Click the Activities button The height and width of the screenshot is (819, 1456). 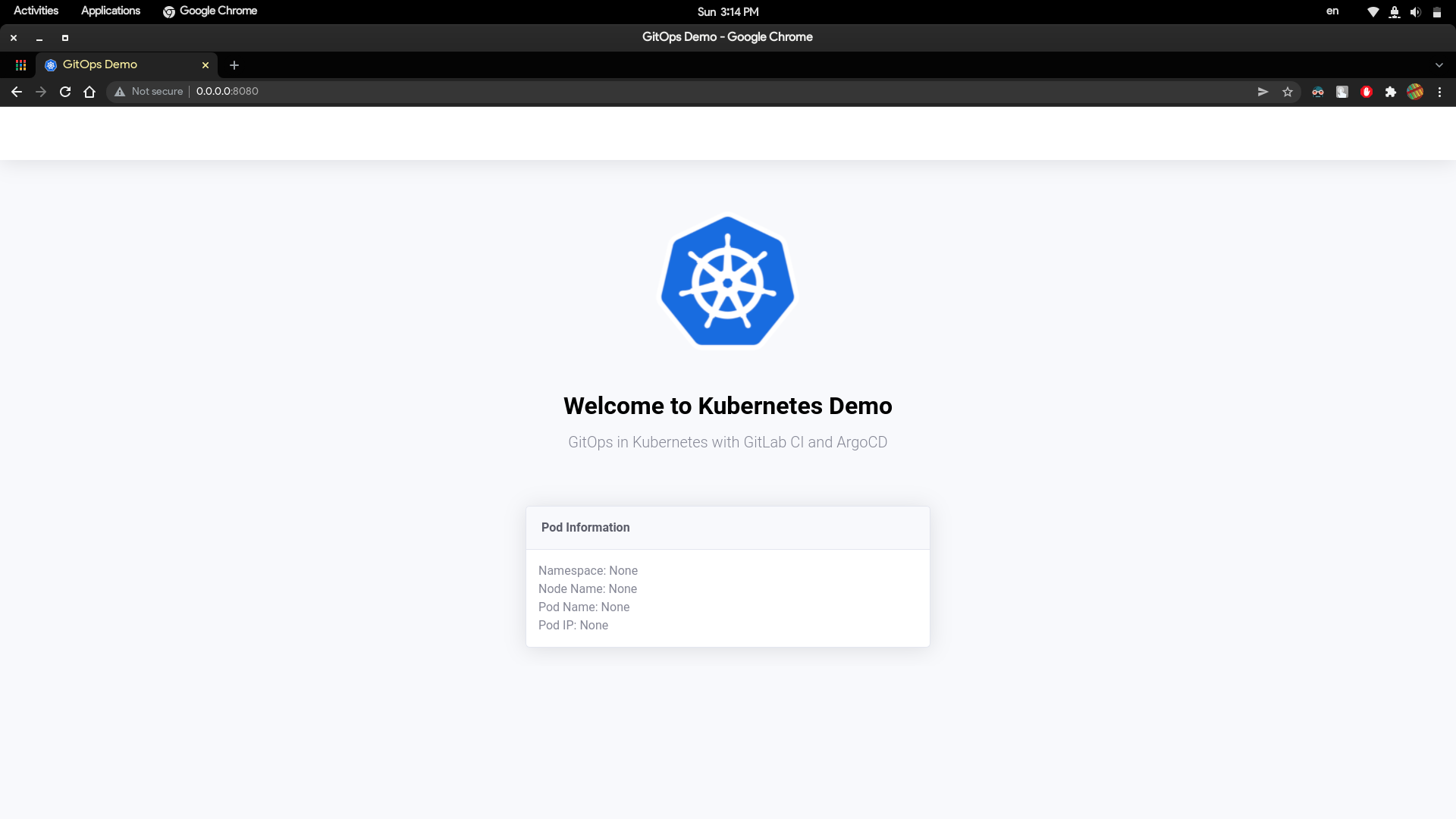point(36,11)
